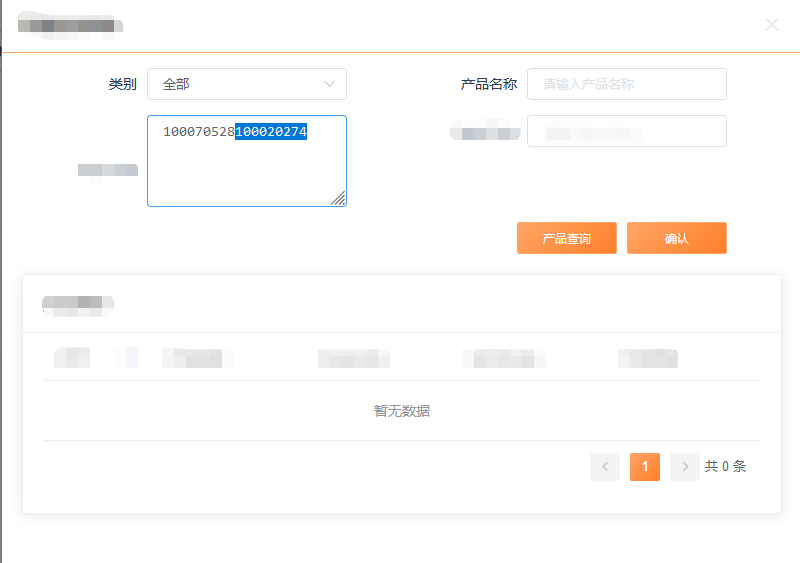This screenshot has width=800, height=563.
Task: Click the blurred results panel heading
Action: tap(78, 302)
